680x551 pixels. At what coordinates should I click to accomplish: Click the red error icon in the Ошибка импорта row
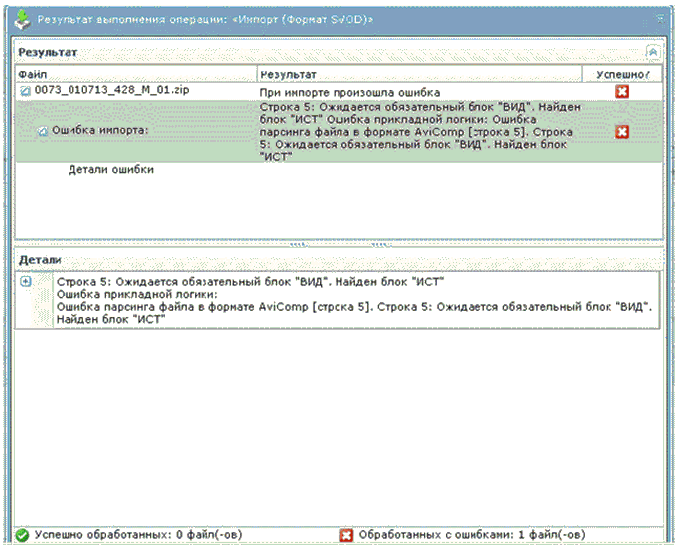622,131
